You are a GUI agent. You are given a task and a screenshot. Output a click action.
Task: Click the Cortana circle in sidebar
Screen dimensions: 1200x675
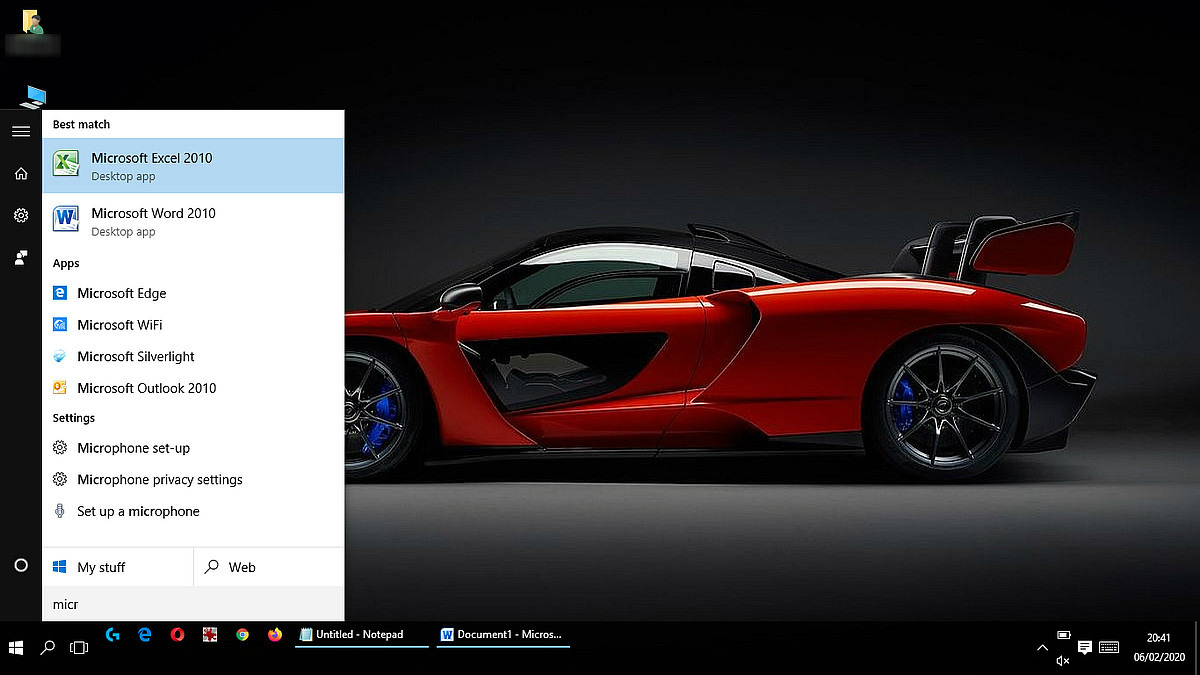[x=21, y=565]
